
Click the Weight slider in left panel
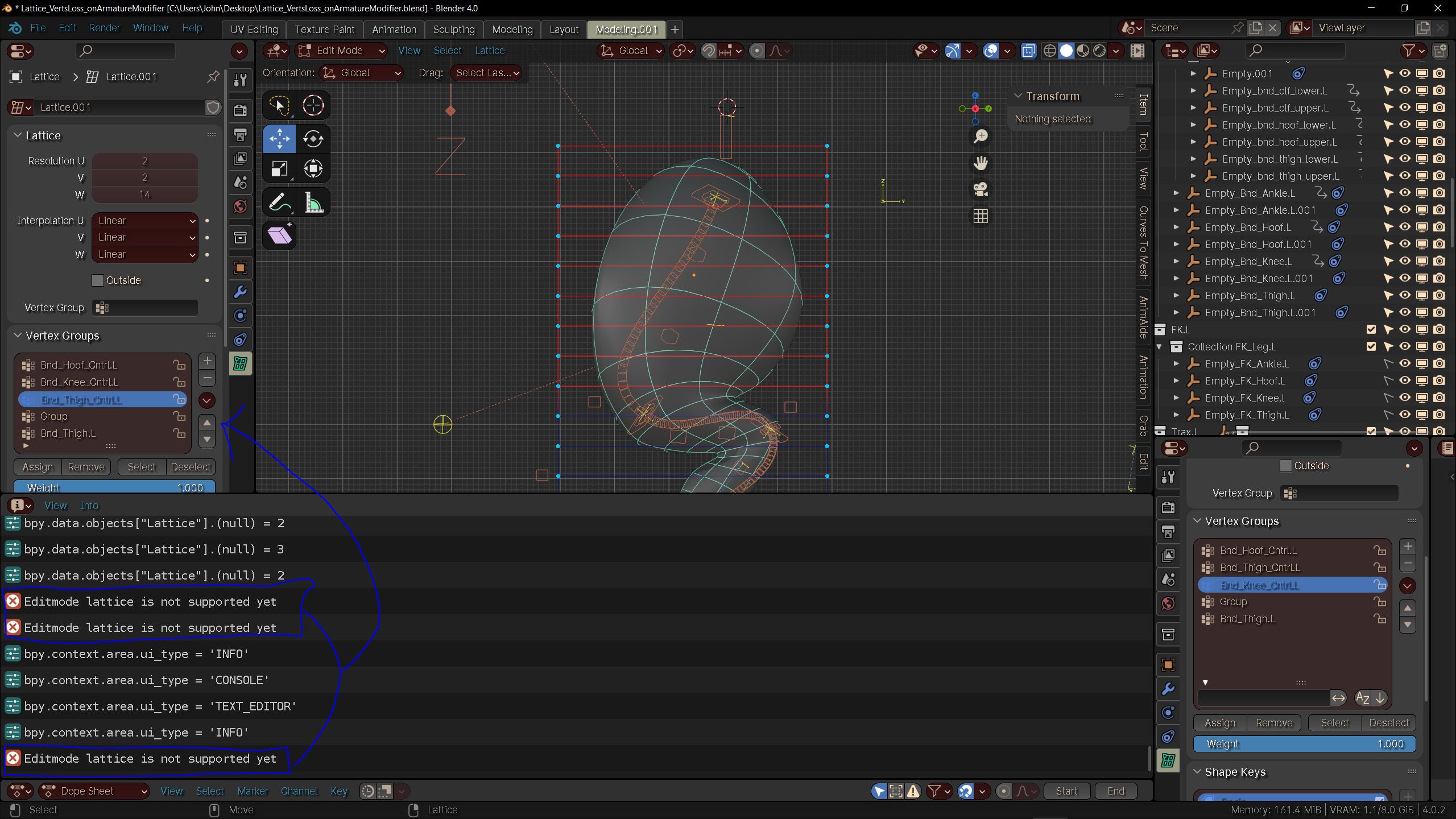coord(114,487)
